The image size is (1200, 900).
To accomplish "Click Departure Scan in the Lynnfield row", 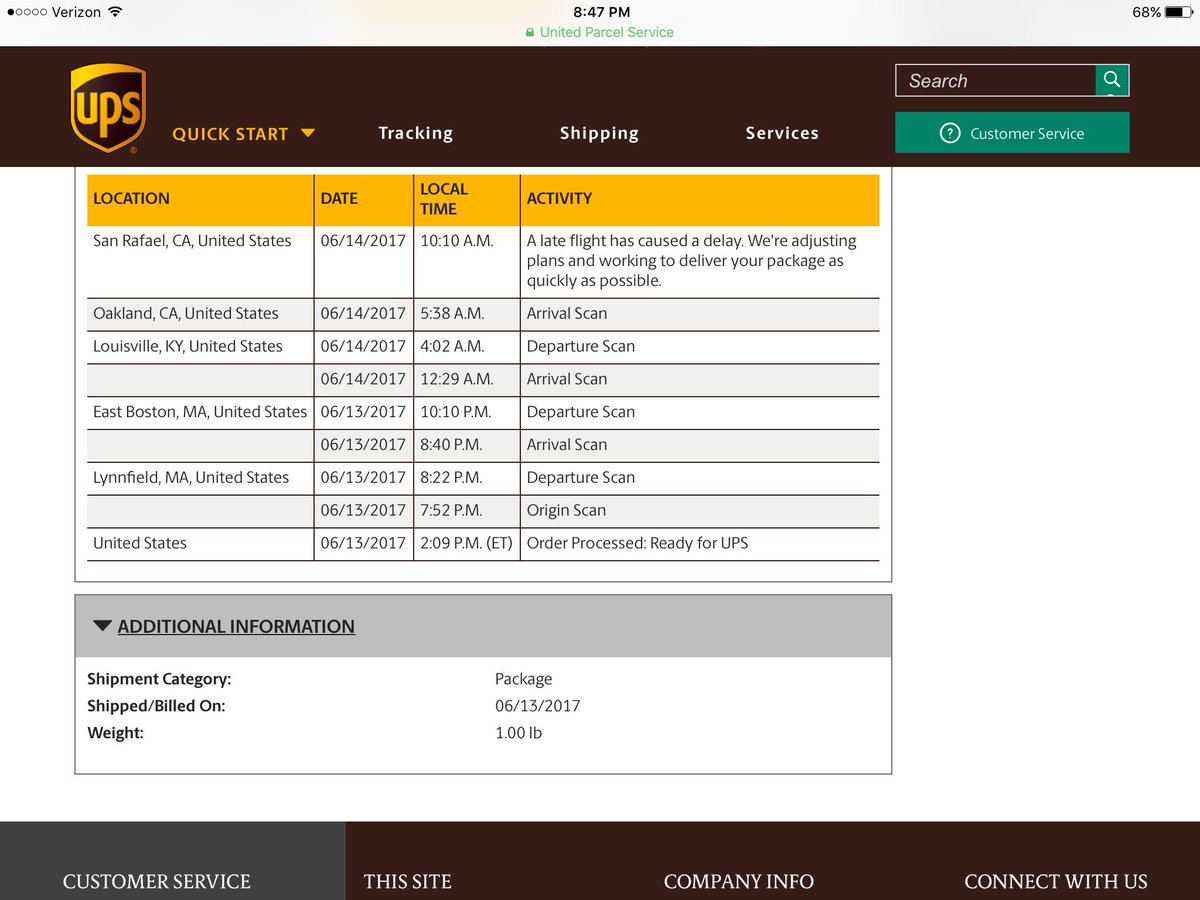I will 581,477.
